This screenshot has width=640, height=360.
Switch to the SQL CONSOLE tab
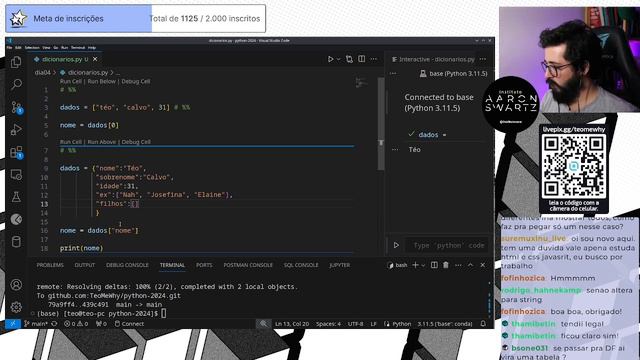tap(301, 265)
